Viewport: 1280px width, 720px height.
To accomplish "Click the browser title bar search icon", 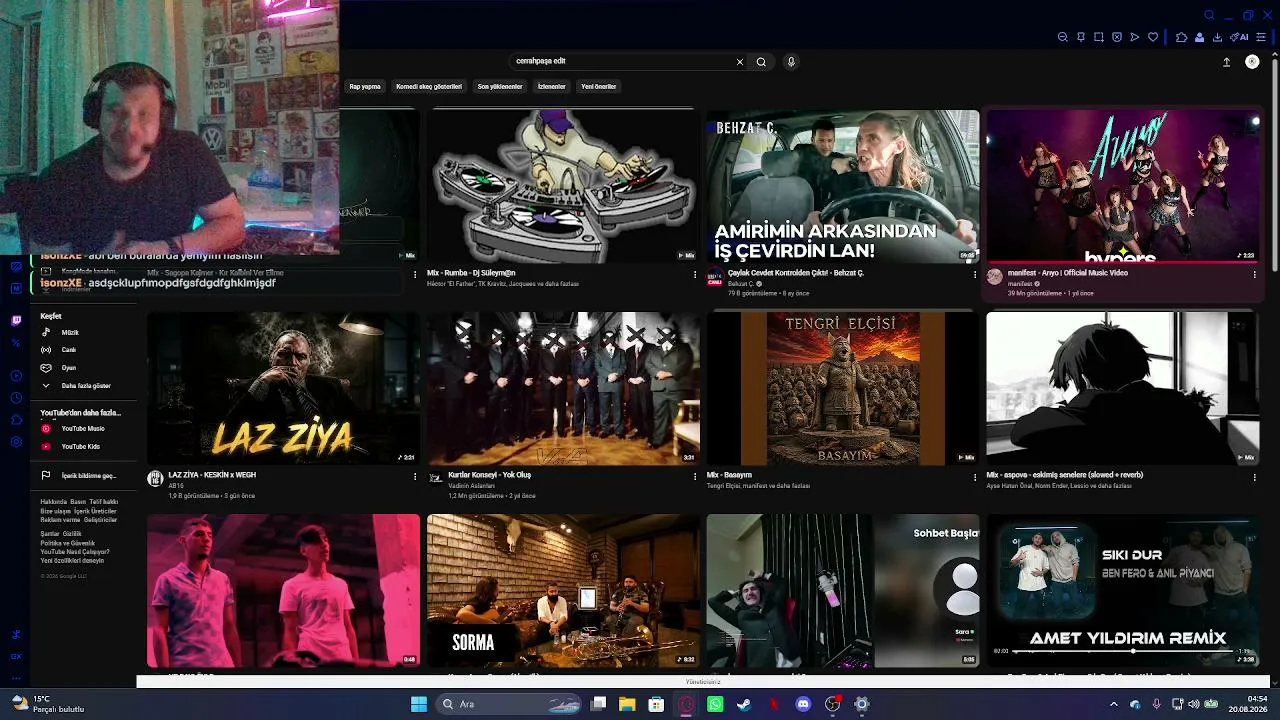I will [x=1209, y=15].
